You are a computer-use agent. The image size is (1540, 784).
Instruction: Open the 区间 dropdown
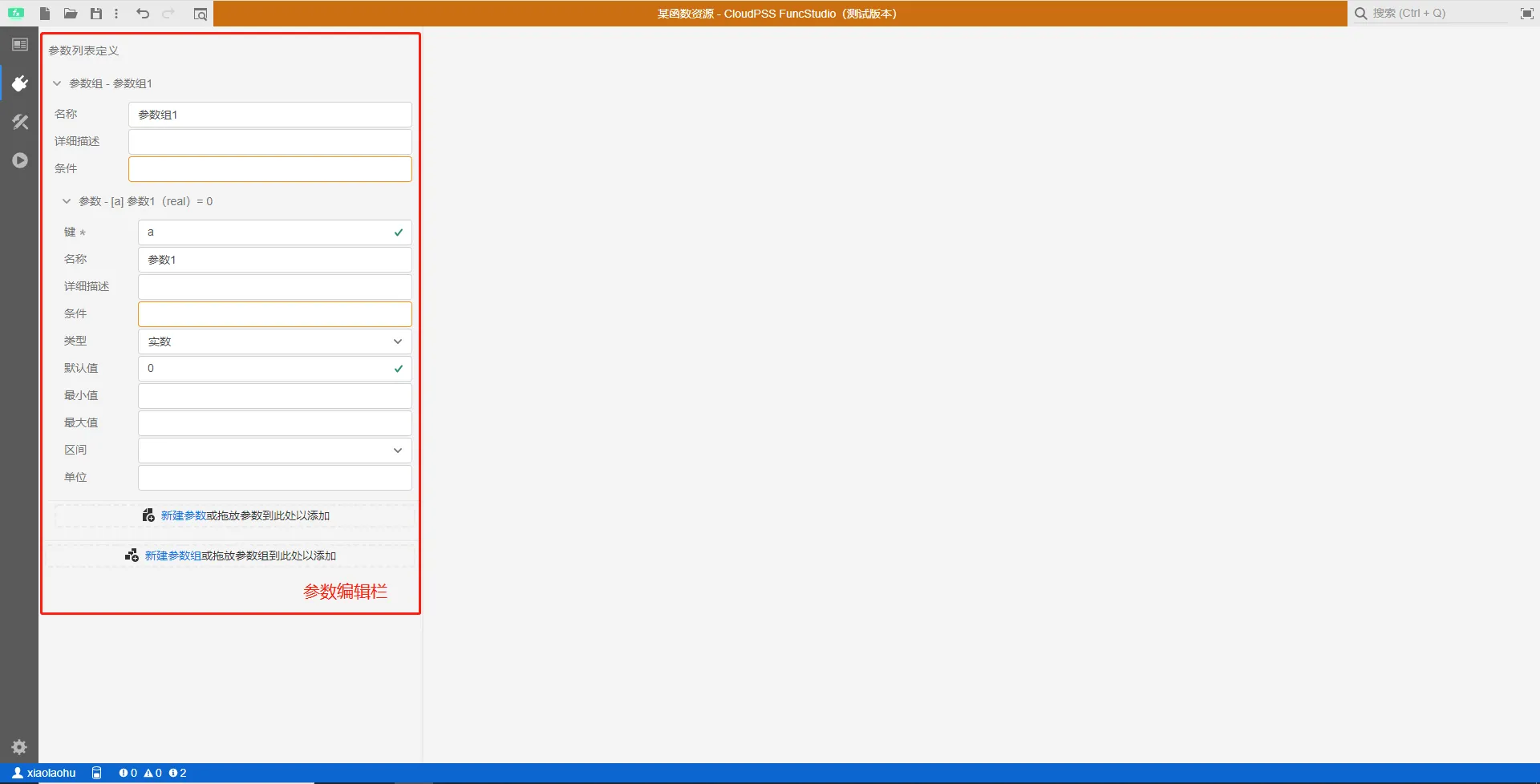pyautogui.click(x=275, y=451)
